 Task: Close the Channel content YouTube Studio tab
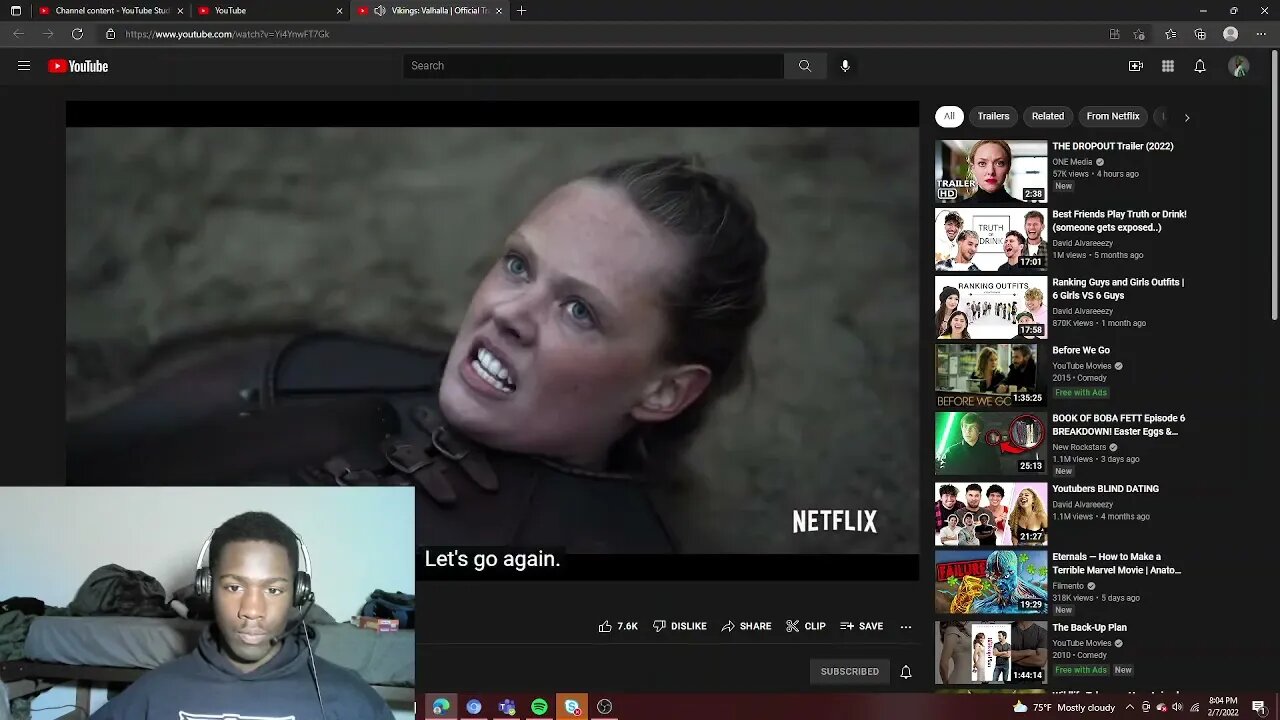(x=180, y=11)
